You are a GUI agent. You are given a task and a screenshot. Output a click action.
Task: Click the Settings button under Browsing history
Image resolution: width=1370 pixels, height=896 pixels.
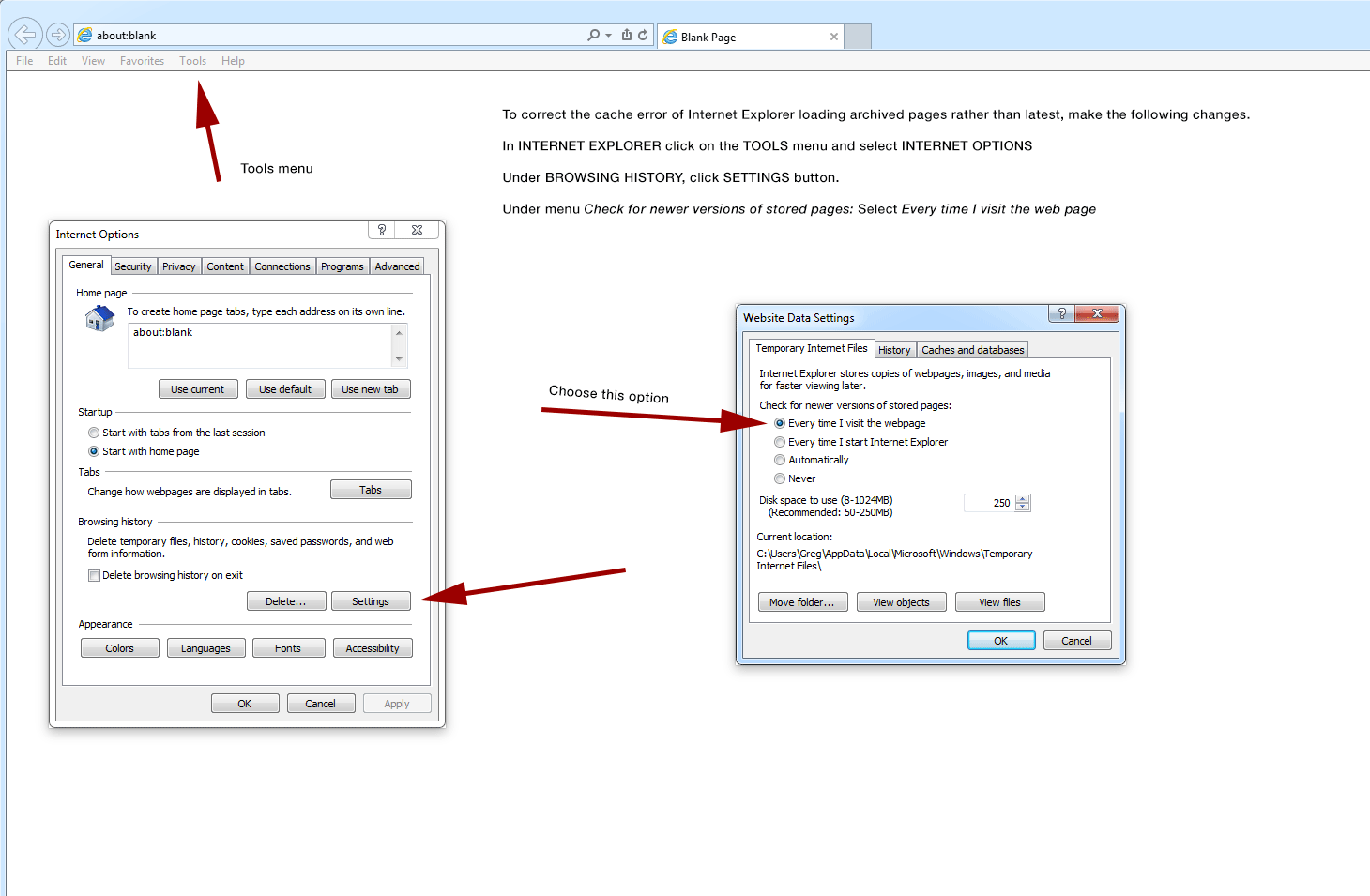371,601
